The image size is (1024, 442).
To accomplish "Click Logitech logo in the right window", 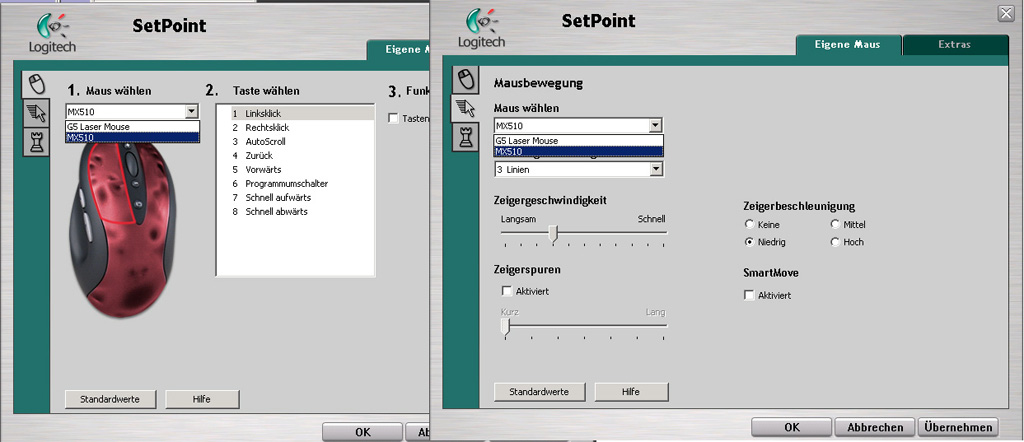I will [x=481, y=29].
